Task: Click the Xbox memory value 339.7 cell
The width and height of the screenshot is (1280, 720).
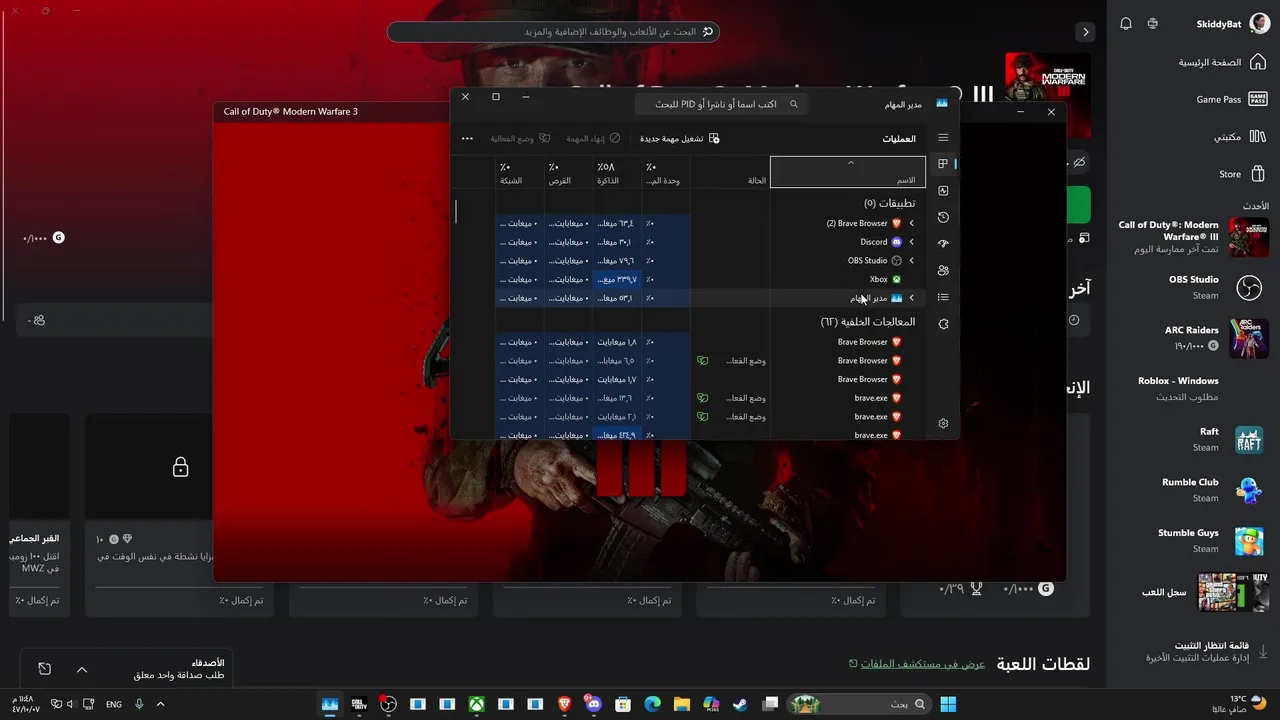Action: coord(617,280)
